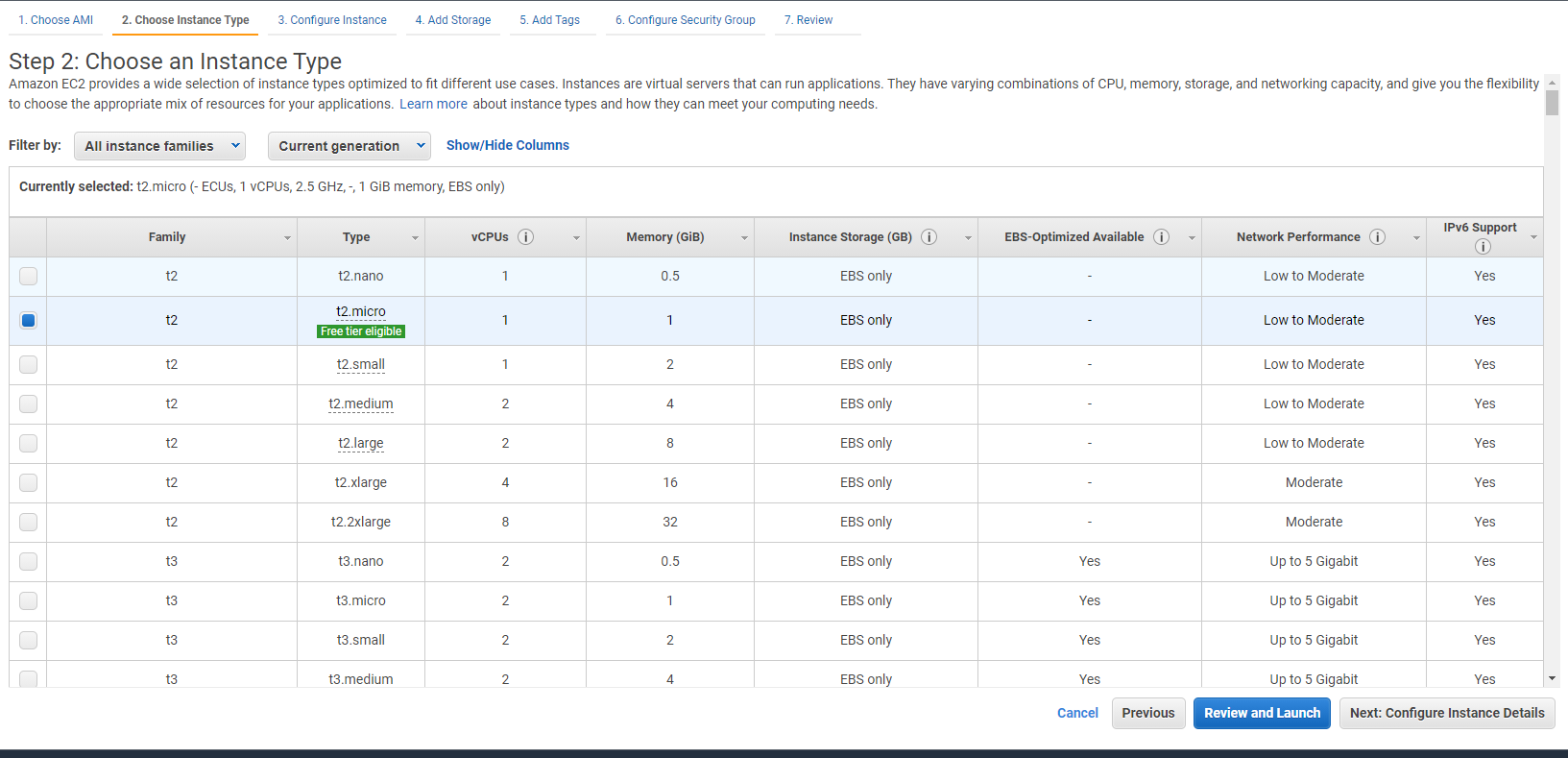Go to 6. Configure Security Group step

point(686,20)
